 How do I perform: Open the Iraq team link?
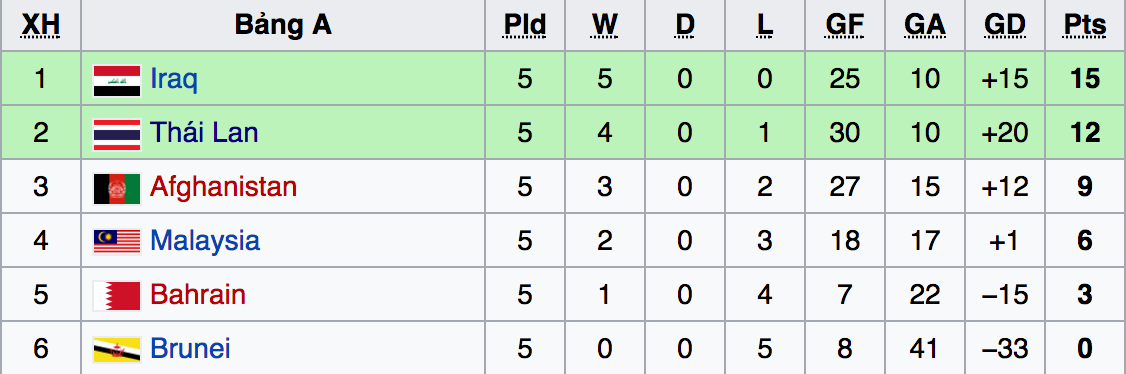(x=174, y=79)
